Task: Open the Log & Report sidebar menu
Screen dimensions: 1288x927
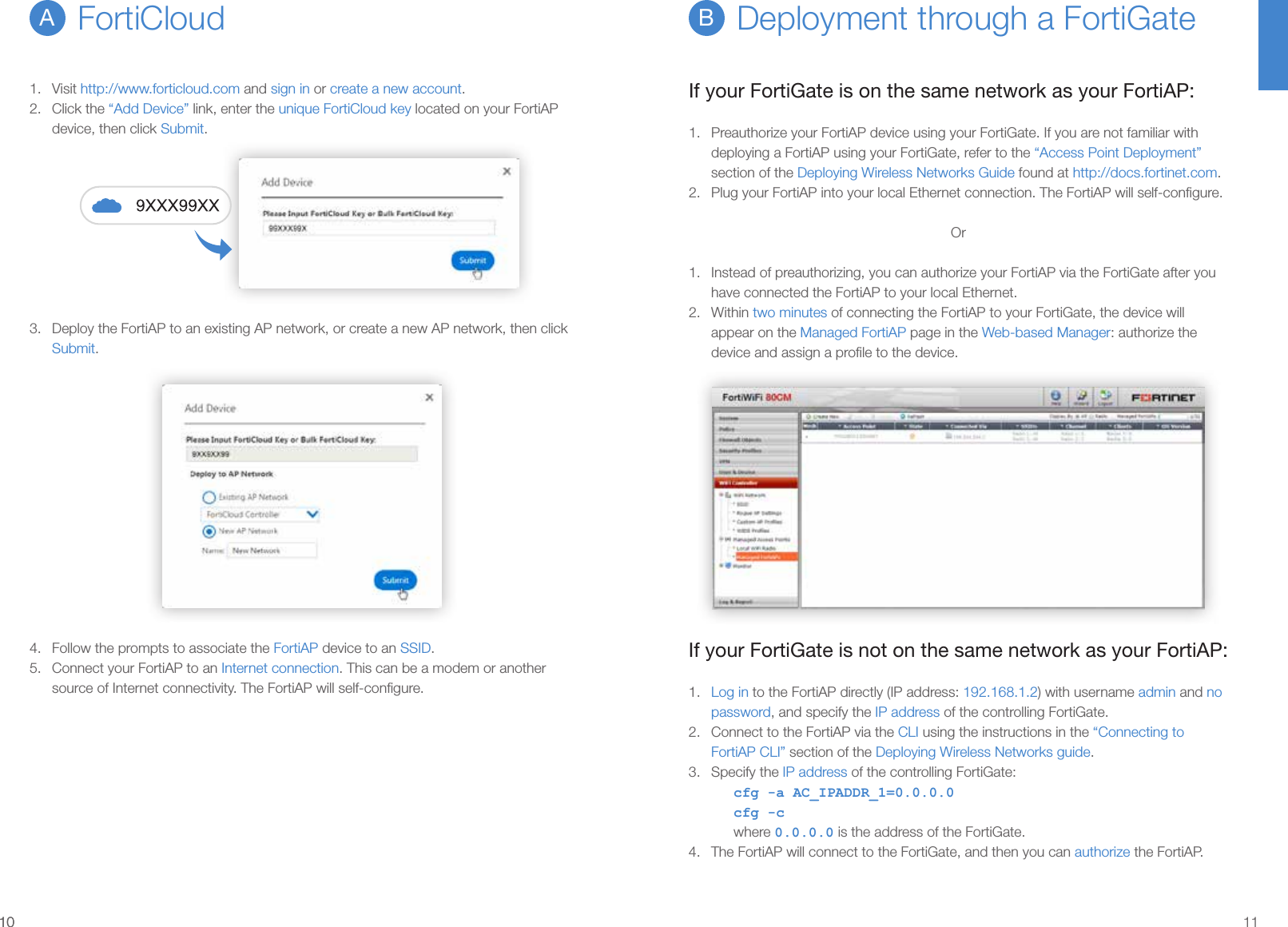Action: [x=756, y=602]
